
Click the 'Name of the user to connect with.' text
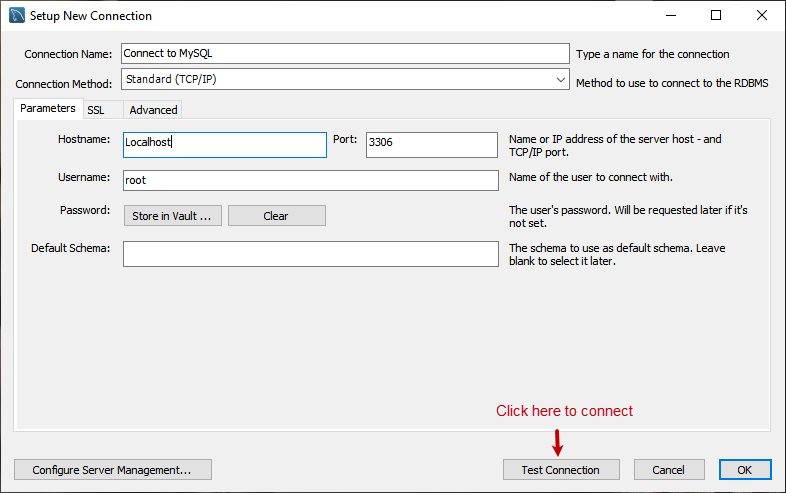click(591, 177)
